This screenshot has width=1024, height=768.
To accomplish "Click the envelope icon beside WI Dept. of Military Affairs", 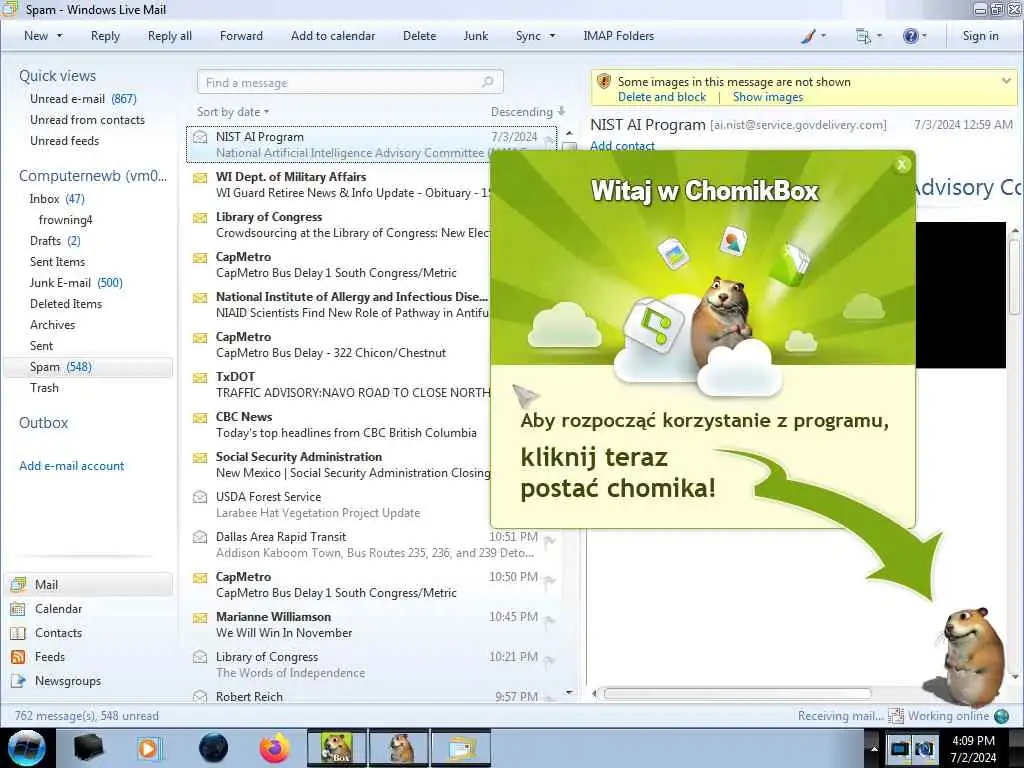I will tap(200, 178).
